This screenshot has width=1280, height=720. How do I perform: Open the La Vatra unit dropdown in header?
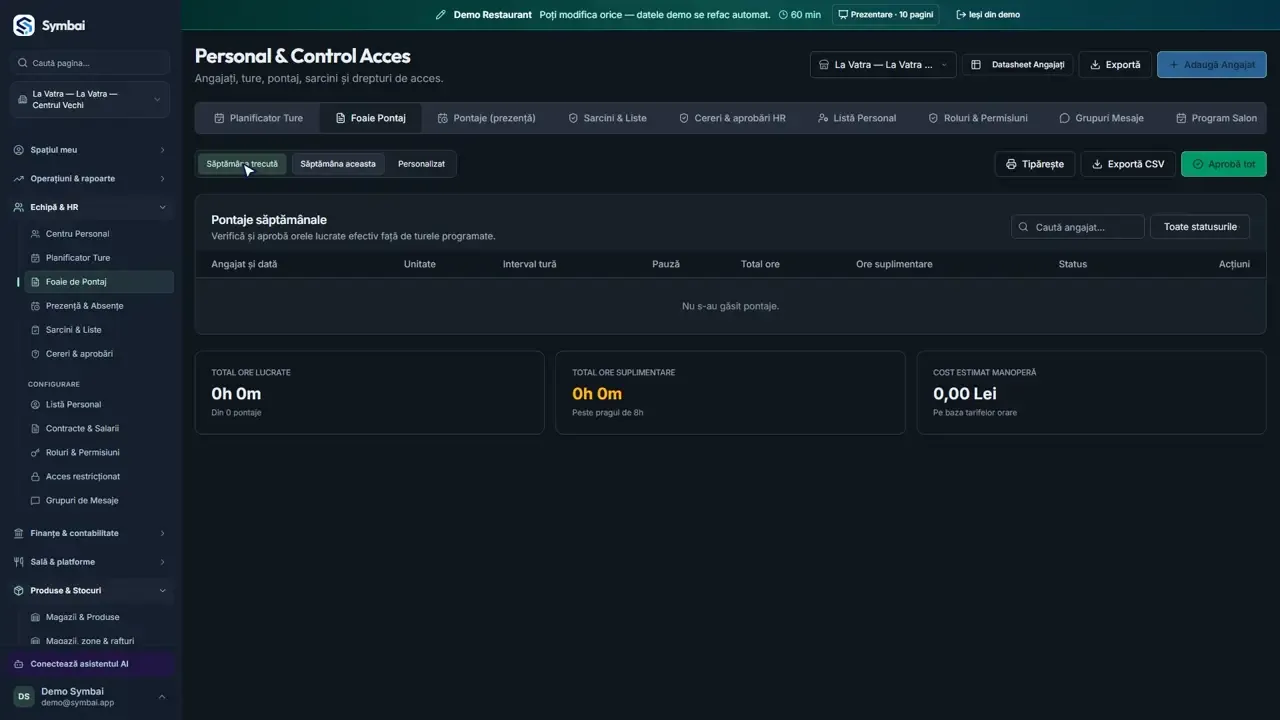pos(883,65)
